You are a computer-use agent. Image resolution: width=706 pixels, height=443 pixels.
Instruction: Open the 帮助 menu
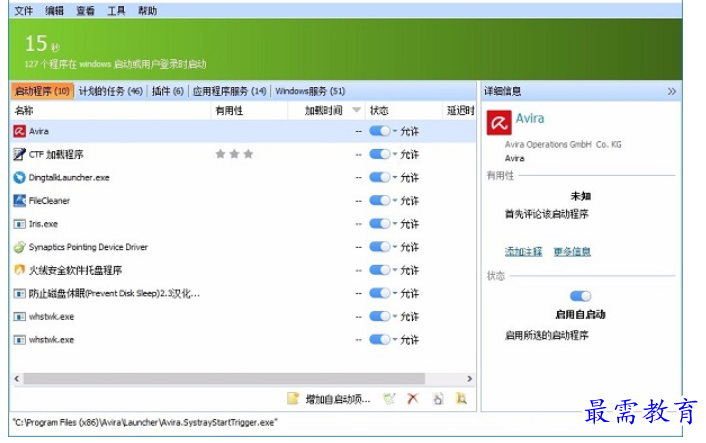pos(147,10)
